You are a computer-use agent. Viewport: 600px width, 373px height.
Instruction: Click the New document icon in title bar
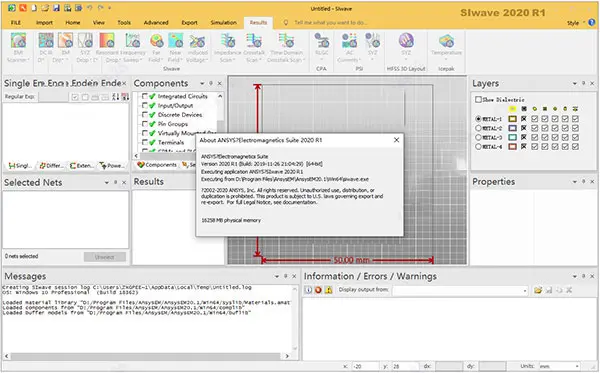pyautogui.click(x=34, y=8)
